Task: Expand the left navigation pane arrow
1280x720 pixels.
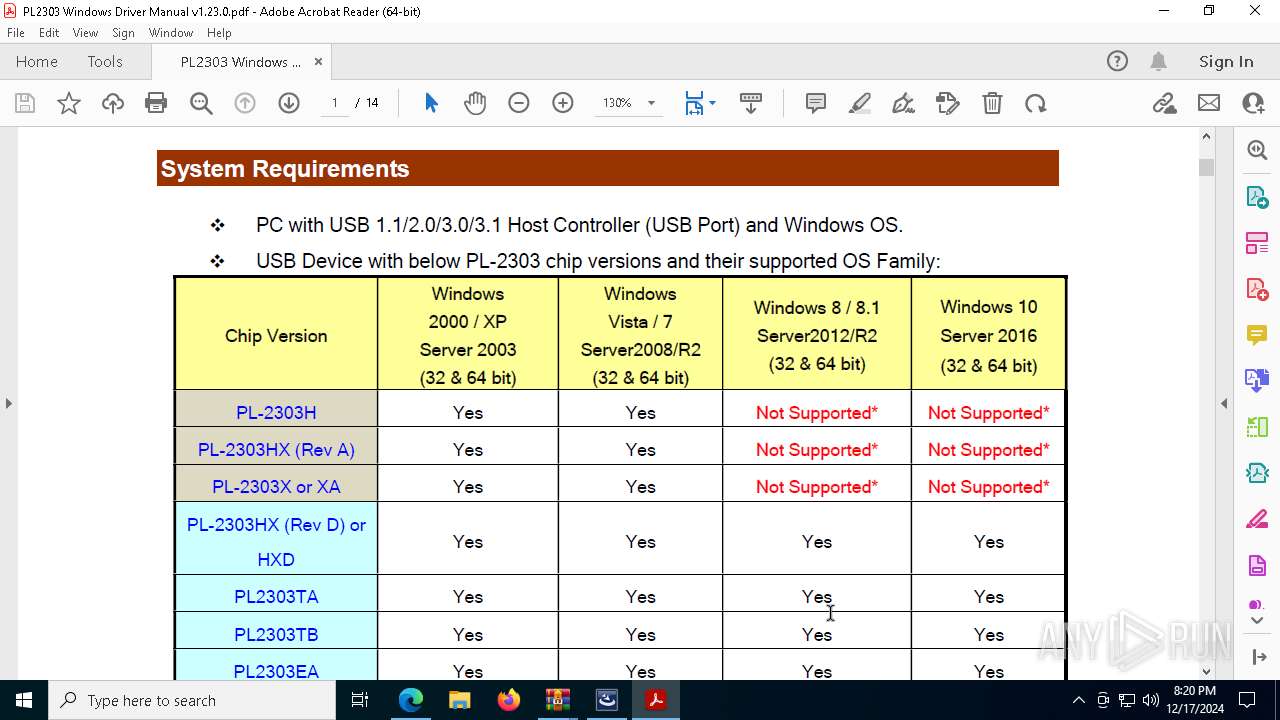Action: pos(8,404)
